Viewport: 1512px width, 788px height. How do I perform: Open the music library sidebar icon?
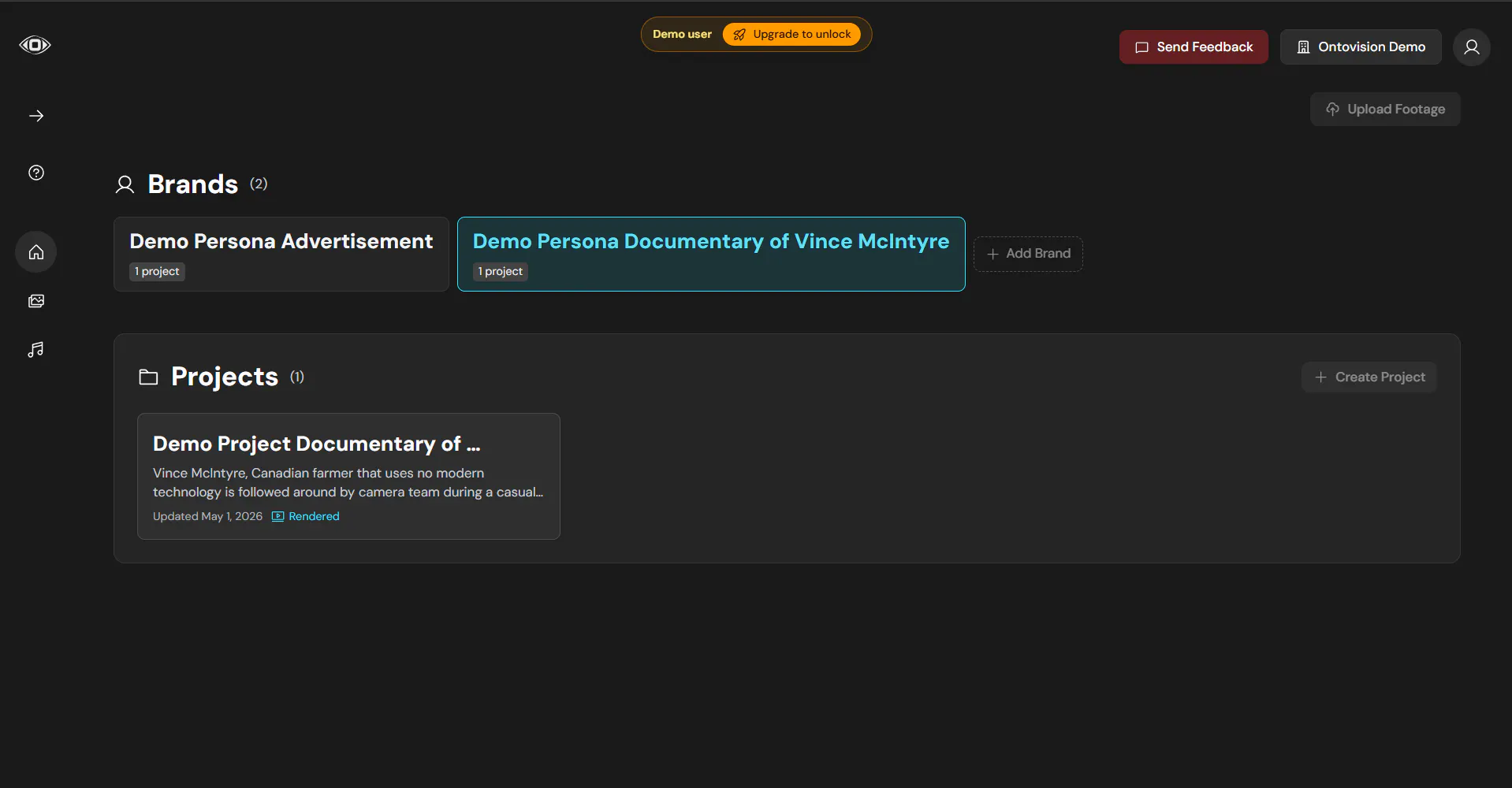(x=36, y=350)
